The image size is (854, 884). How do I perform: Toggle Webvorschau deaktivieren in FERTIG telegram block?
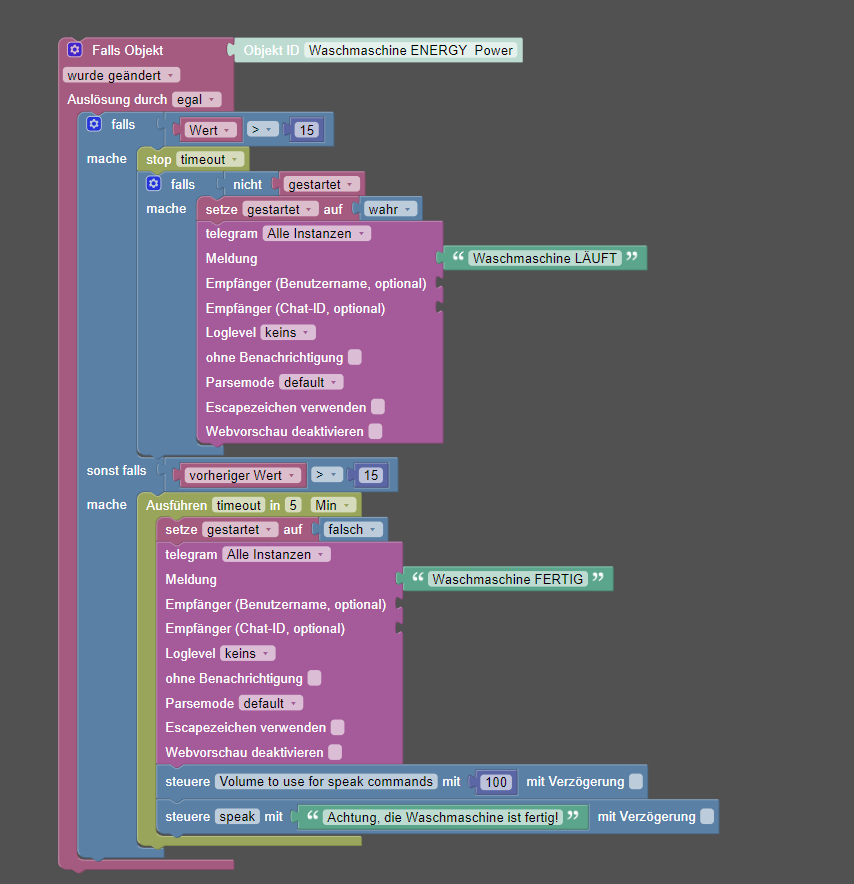pyautogui.click(x=335, y=752)
